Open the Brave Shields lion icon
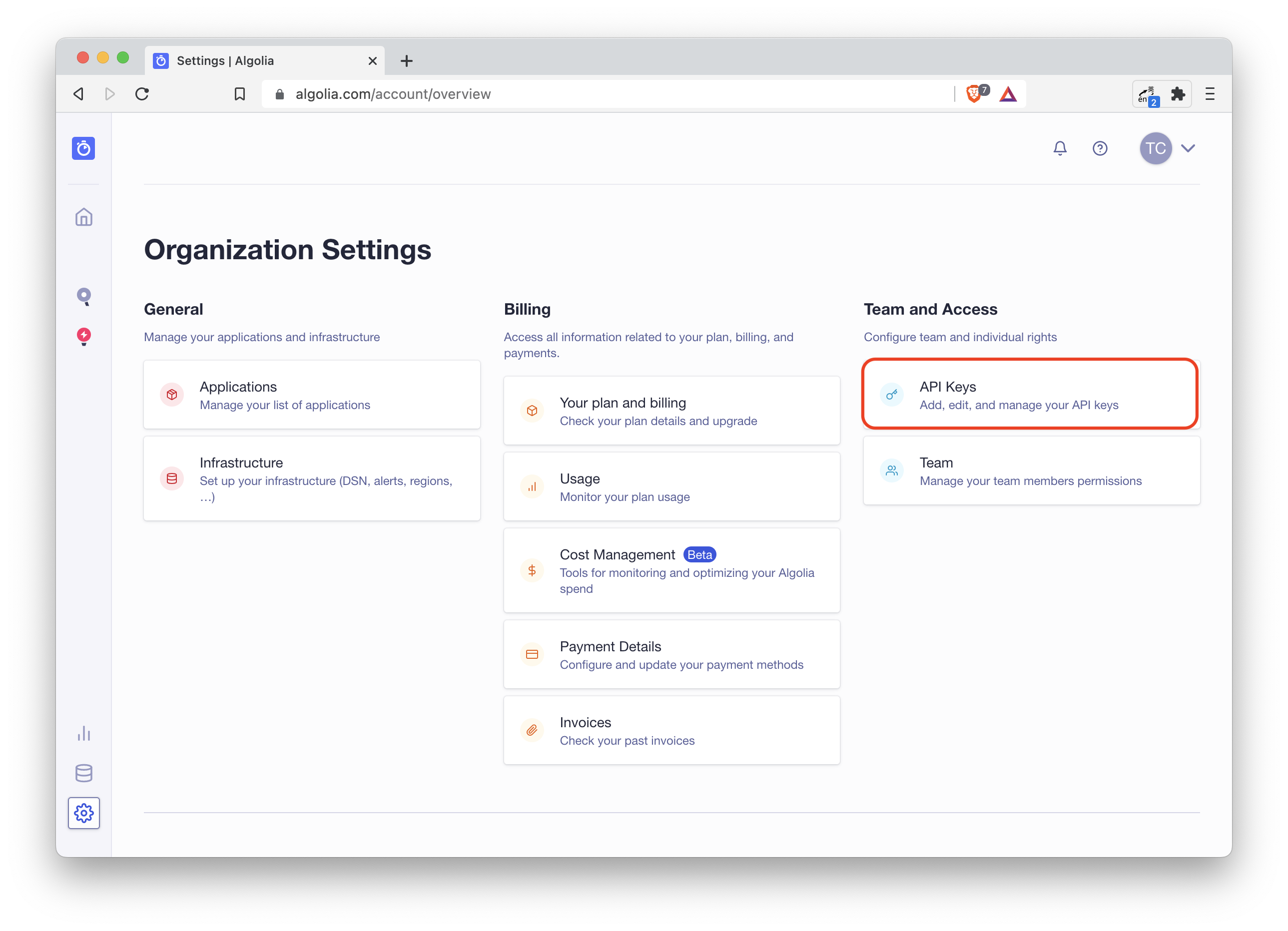Viewport: 1288px width, 931px height. pyautogui.click(x=975, y=94)
